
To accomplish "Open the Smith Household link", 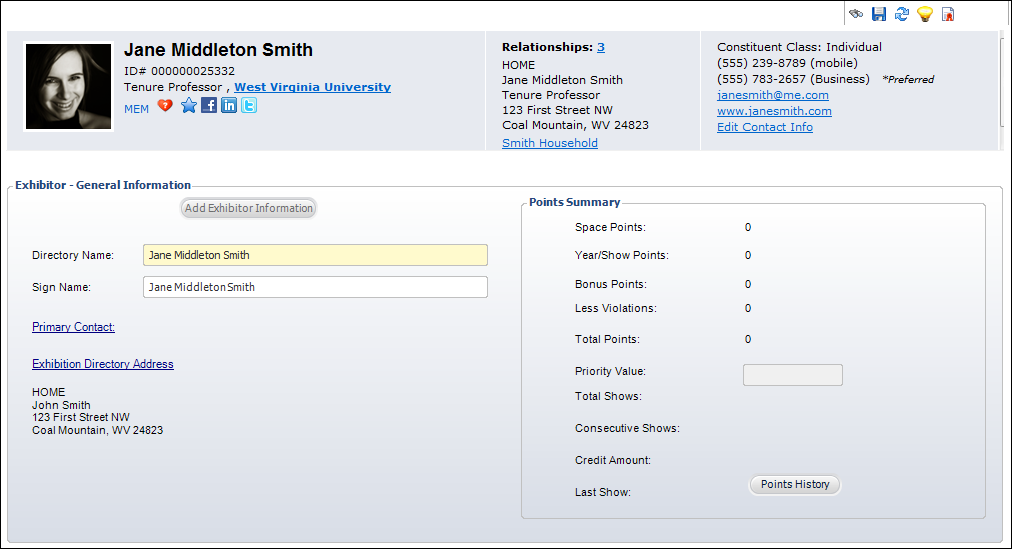I will (x=550, y=143).
